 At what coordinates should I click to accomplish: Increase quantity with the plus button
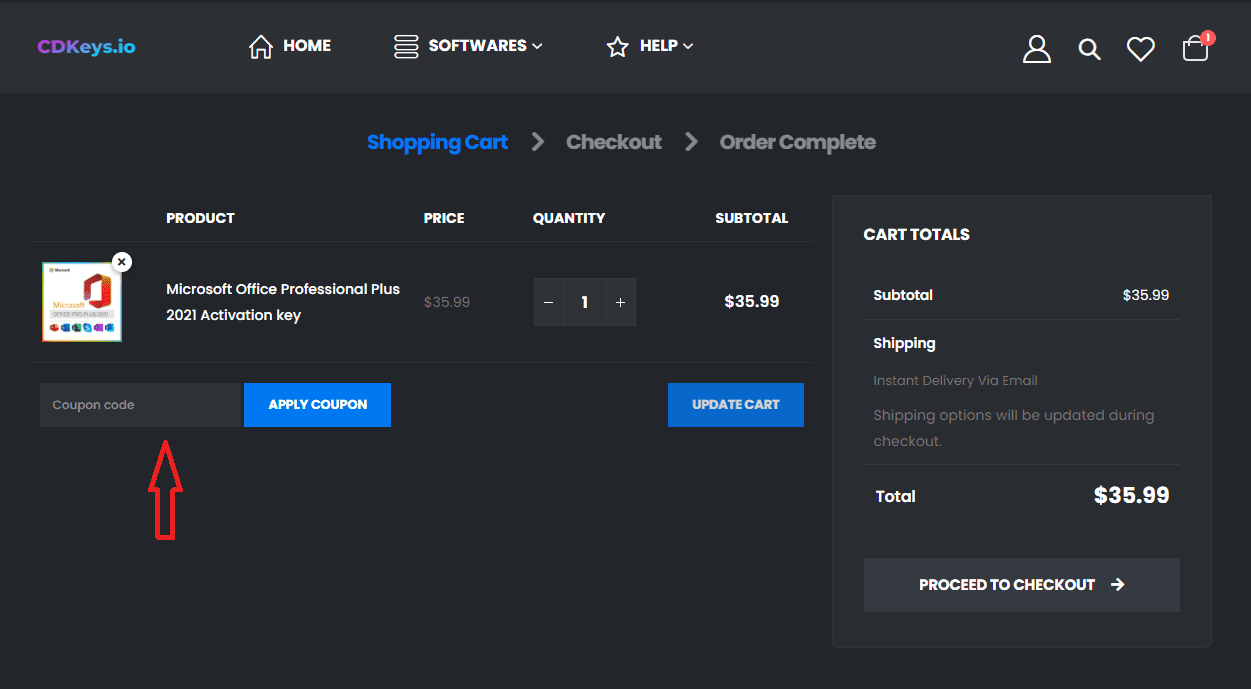tap(620, 302)
